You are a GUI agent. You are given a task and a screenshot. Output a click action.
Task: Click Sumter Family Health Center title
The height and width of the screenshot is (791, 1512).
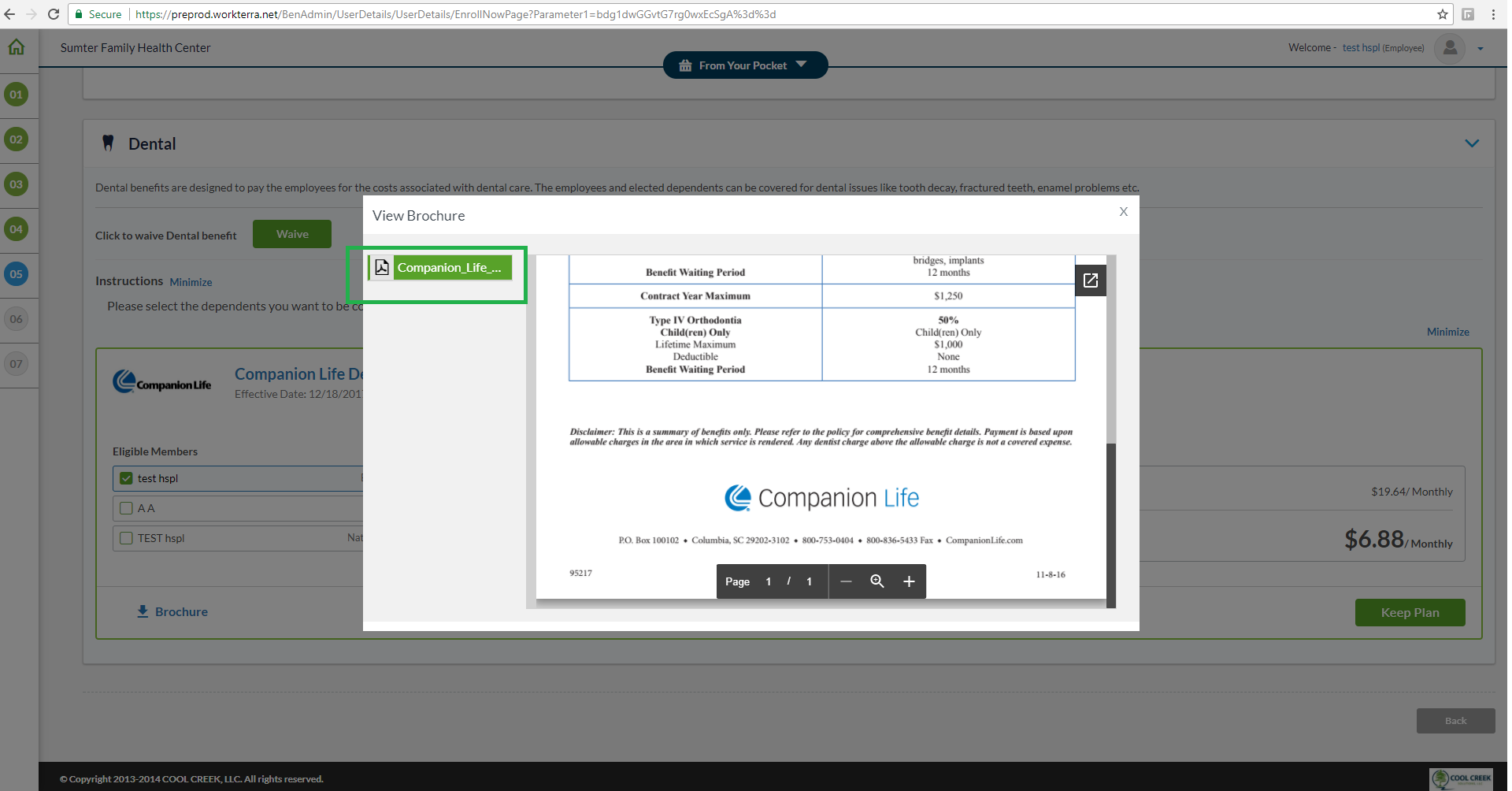point(135,47)
